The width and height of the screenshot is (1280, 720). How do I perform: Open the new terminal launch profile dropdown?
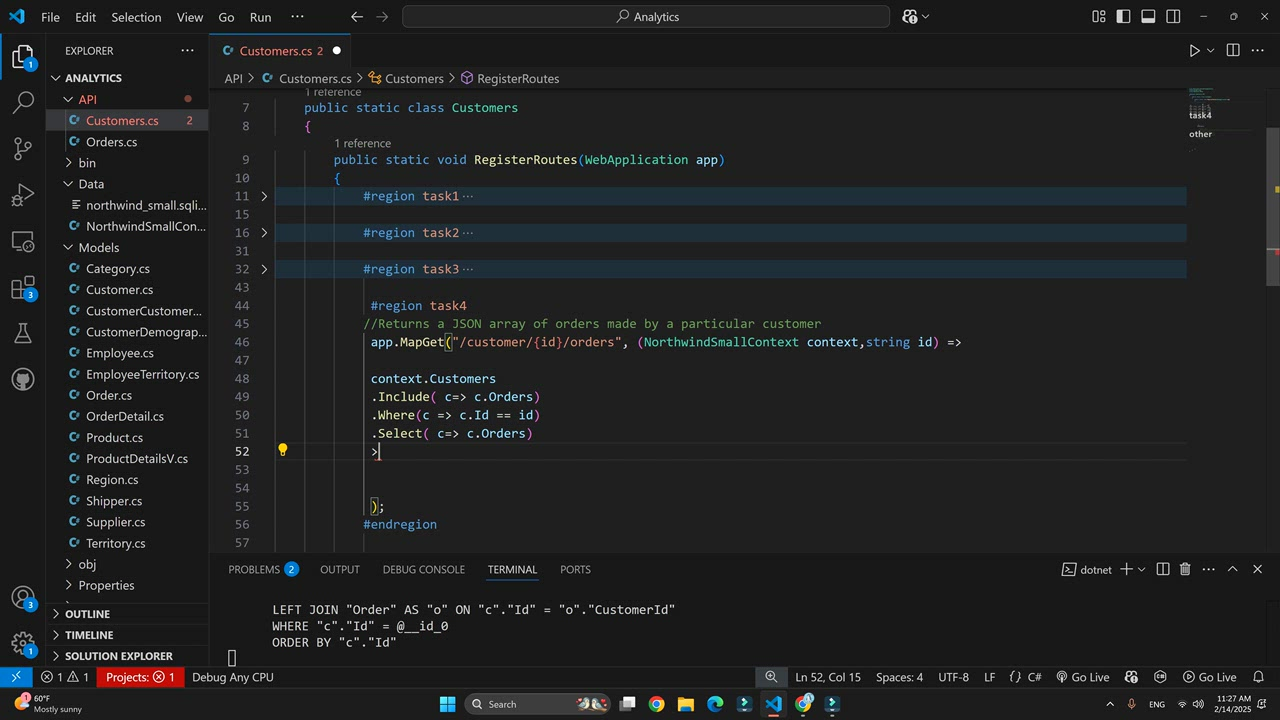coord(1141,569)
